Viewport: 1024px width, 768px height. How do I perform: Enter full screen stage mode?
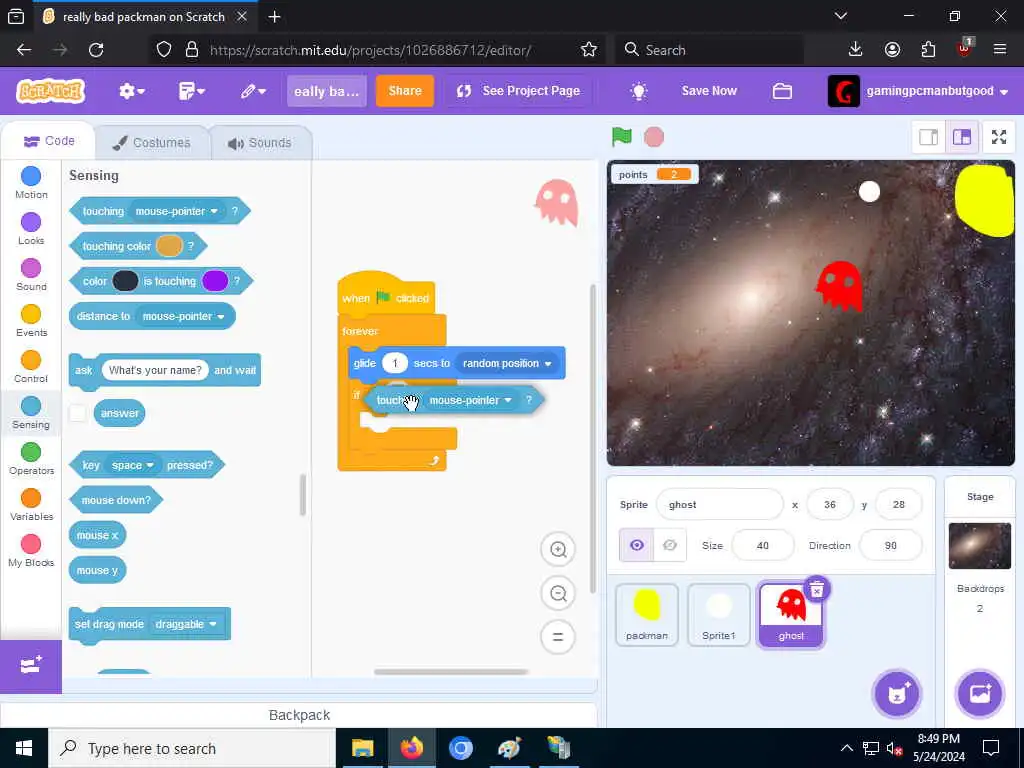click(999, 136)
